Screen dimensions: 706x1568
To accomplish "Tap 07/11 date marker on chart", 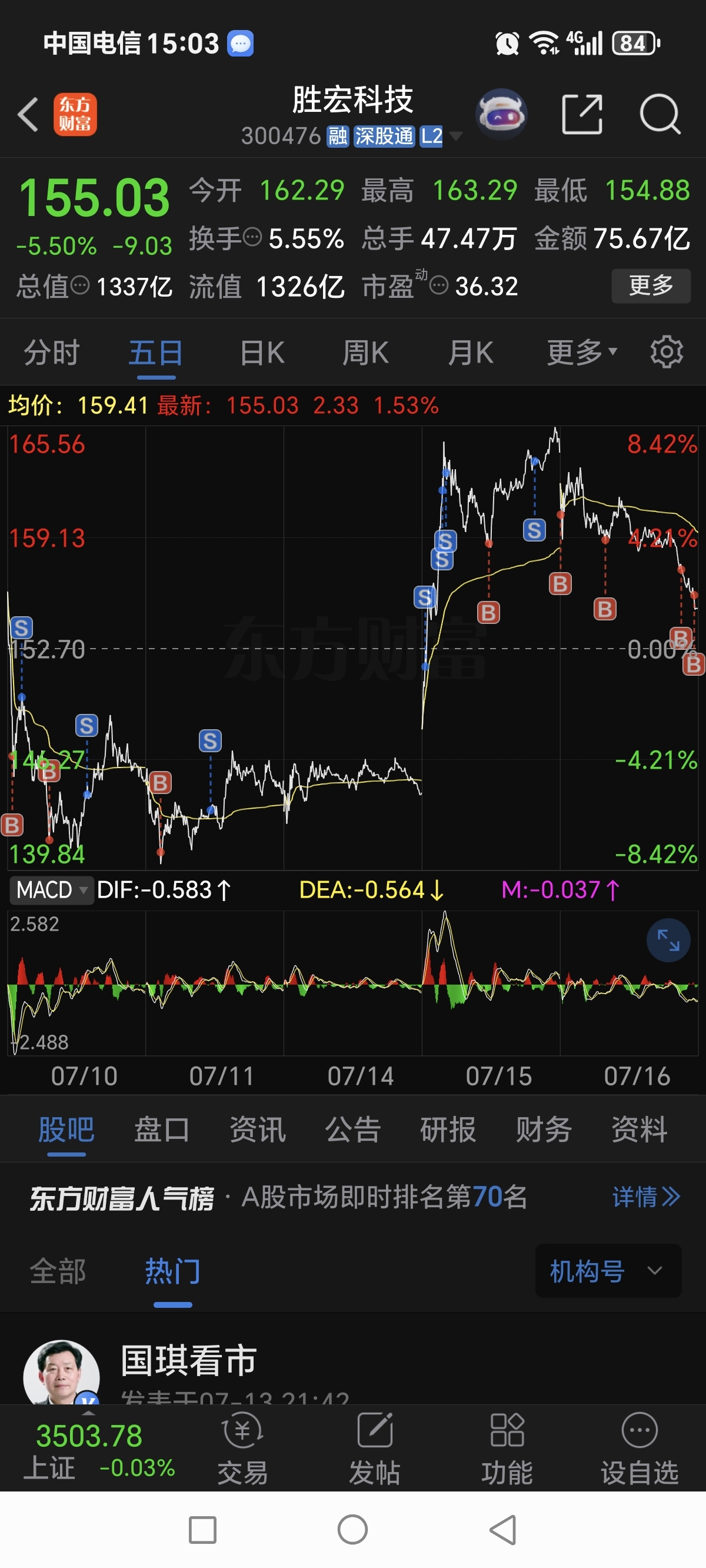I will tap(222, 1076).
